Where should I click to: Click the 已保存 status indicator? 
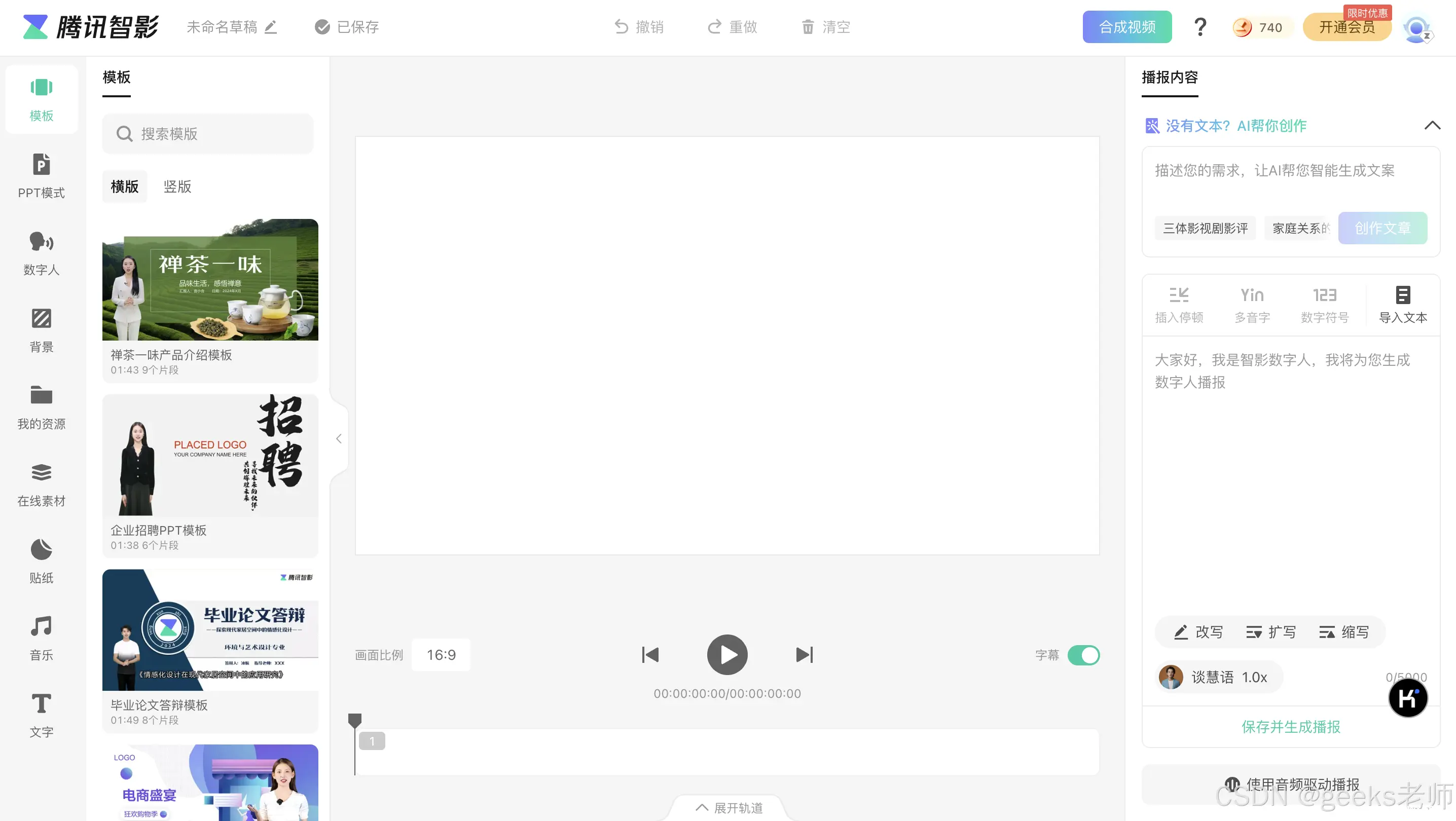pyautogui.click(x=346, y=26)
